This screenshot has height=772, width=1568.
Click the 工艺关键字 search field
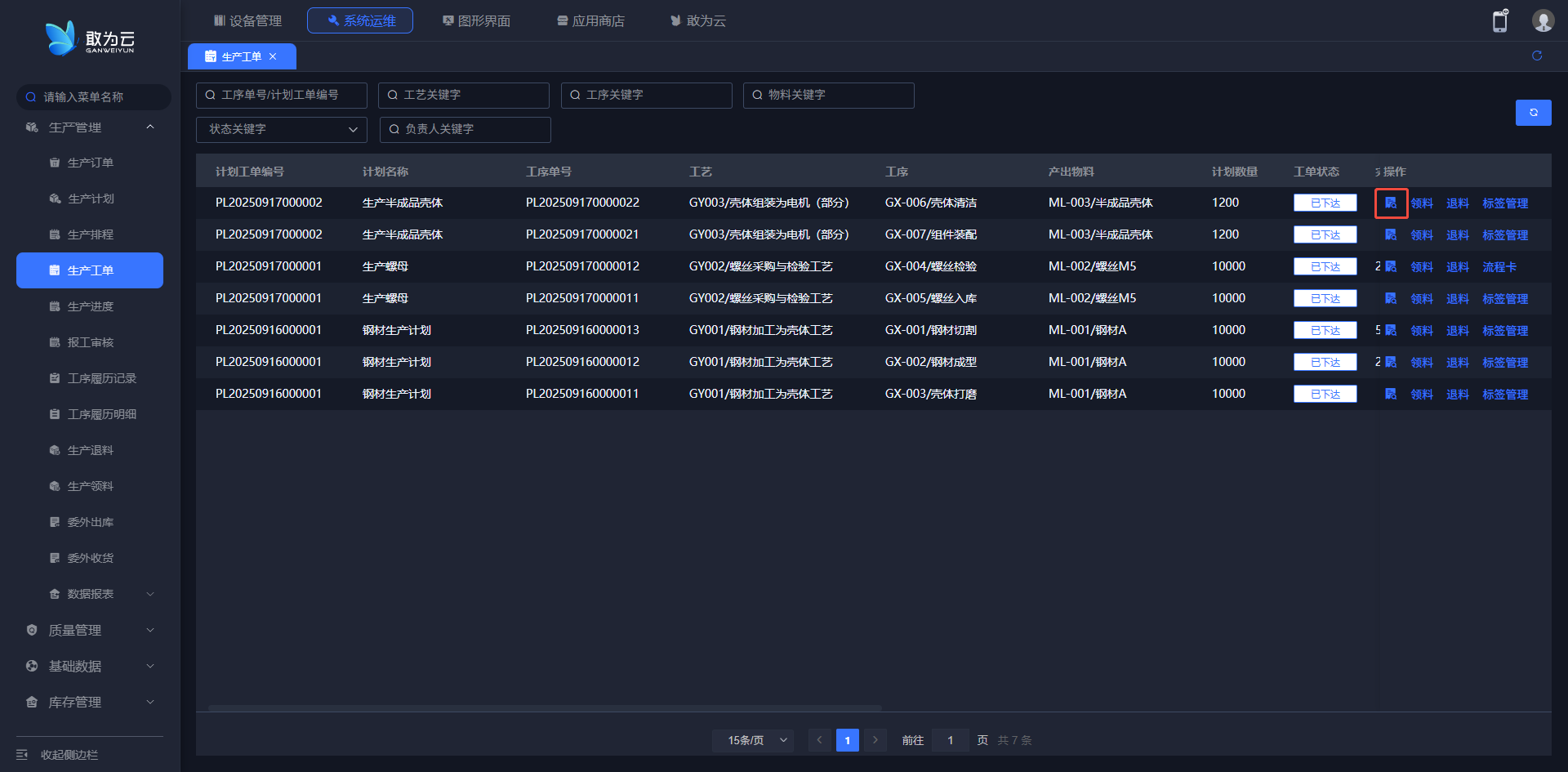[x=464, y=96]
